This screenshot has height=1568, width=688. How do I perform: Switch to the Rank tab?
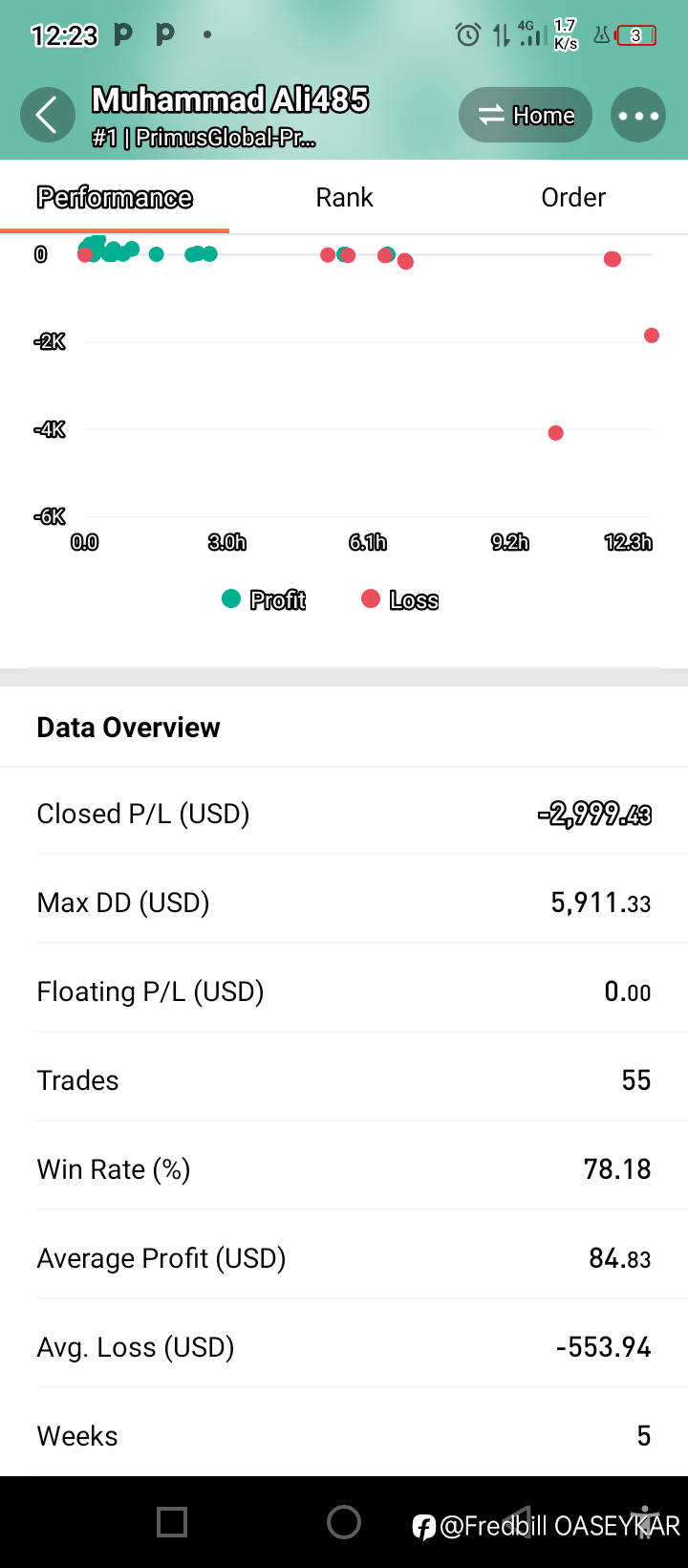344,197
